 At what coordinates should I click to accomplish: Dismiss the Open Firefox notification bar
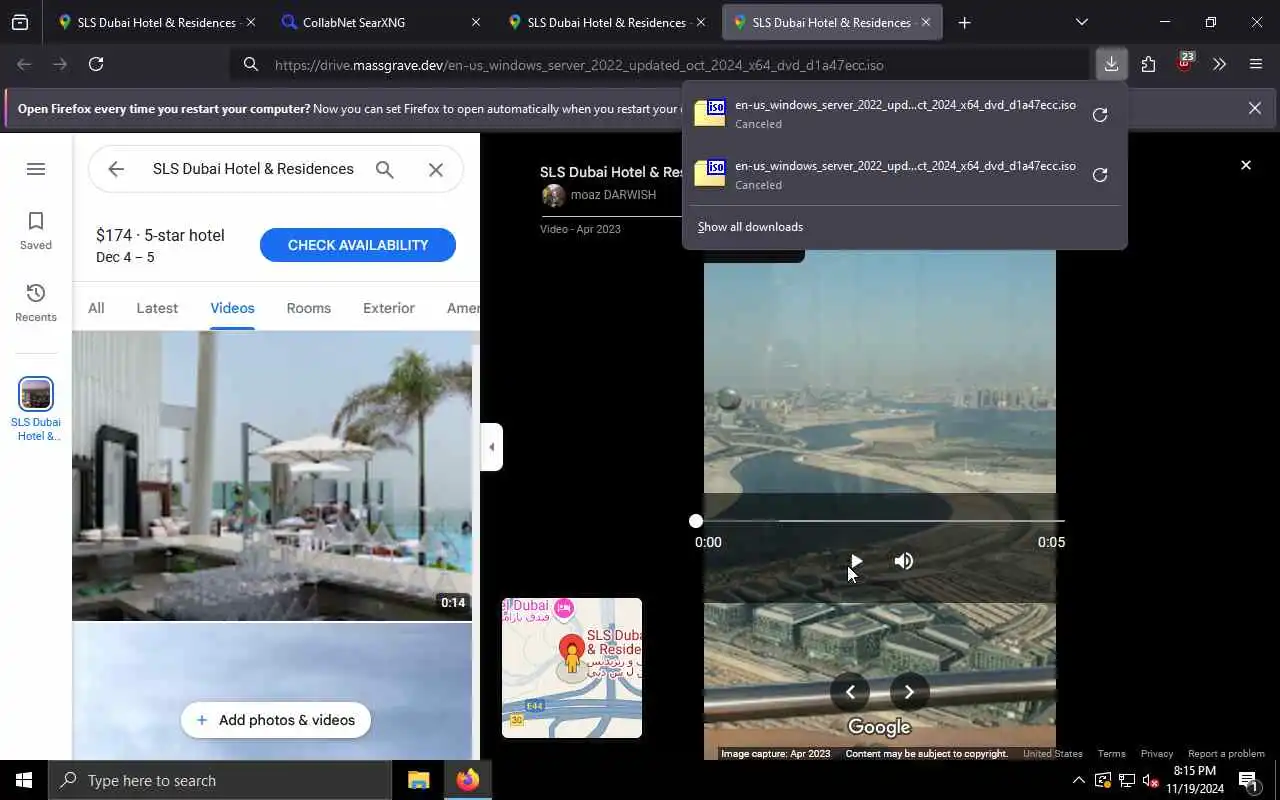coord(1254,108)
